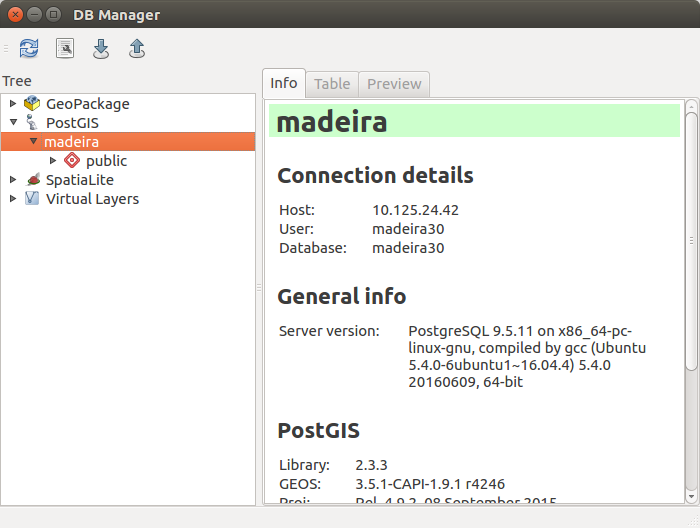700x528 pixels.
Task: Click the GEOS value 3.5.1-CAPI-1.9.1 r4246
Action: coord(430,484)
